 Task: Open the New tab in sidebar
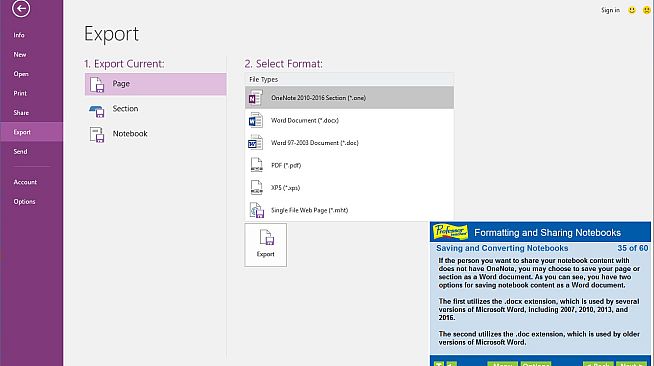click(x=20, y=55)
